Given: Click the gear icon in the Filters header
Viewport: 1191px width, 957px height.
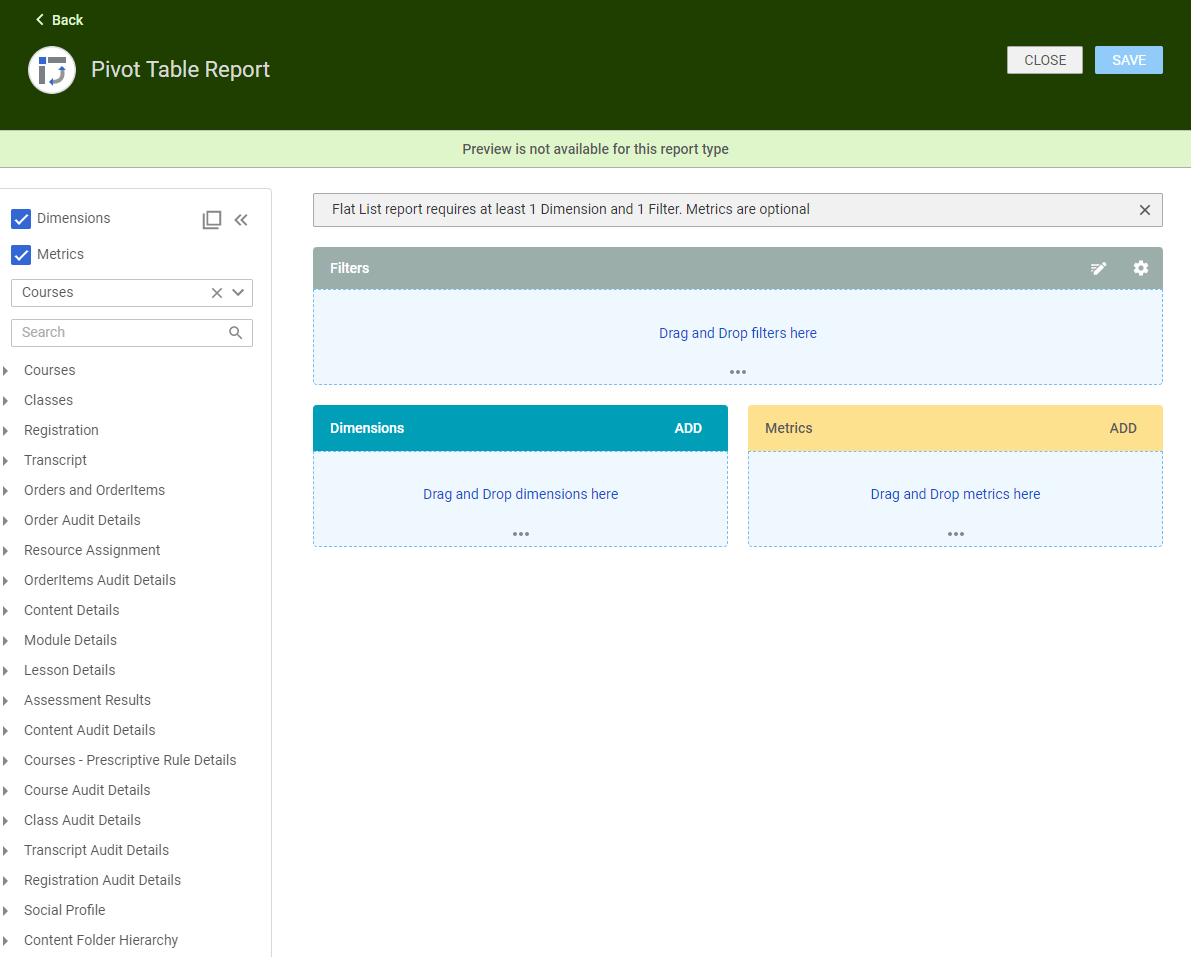Looking at the screenshot, I should click(x=1141, y=268).
